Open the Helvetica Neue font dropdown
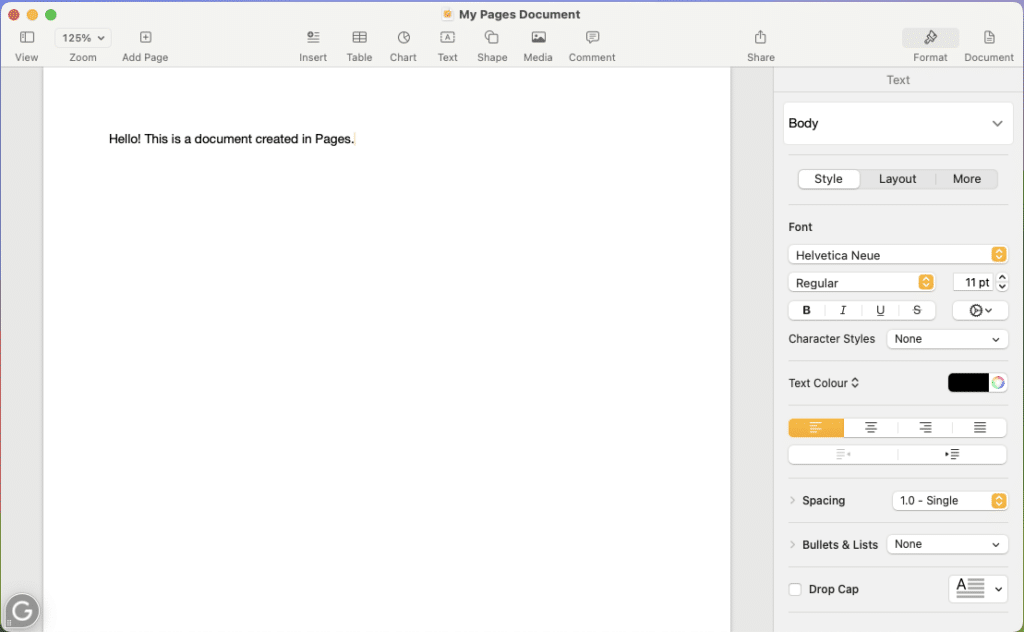 click(x=897, y=254)
